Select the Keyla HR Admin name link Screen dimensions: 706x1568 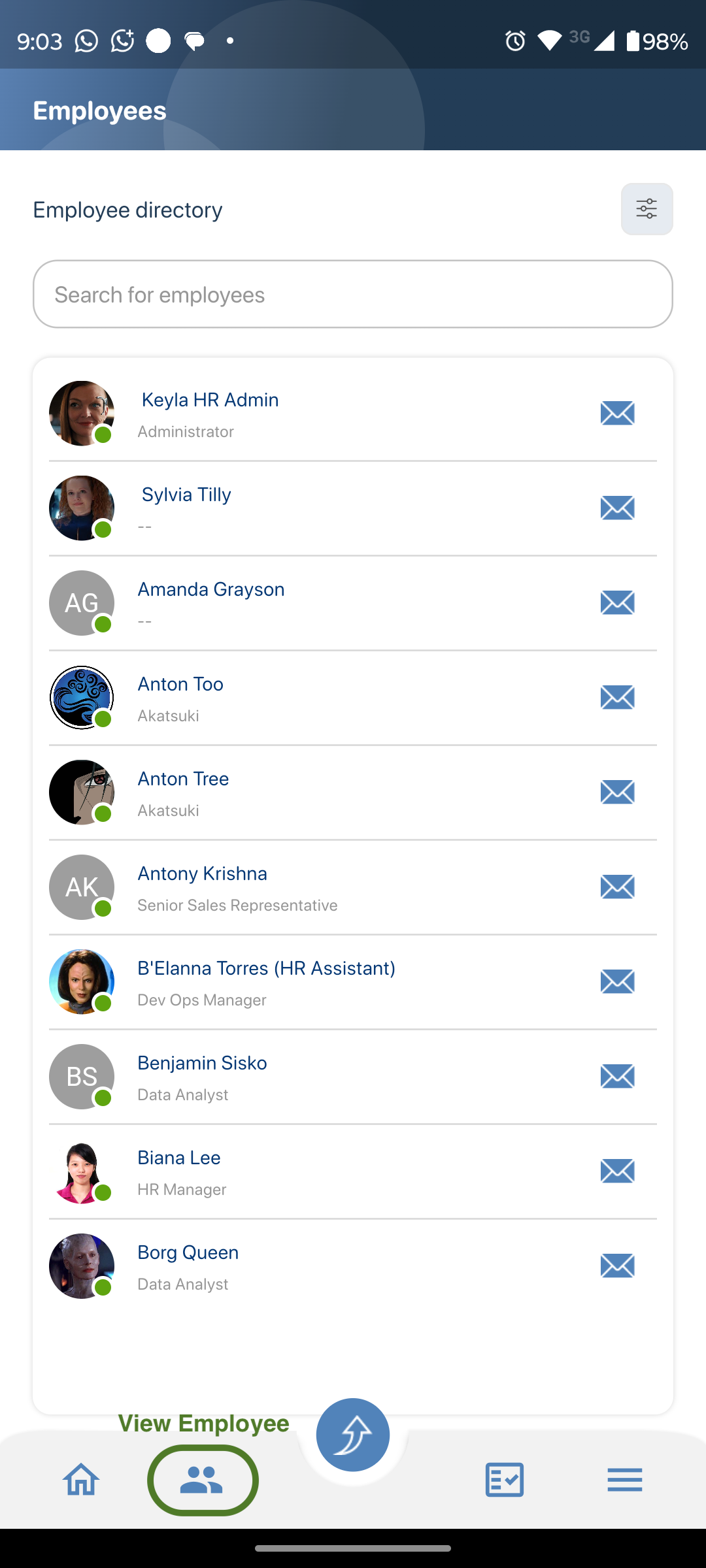[x=210, y=400]
